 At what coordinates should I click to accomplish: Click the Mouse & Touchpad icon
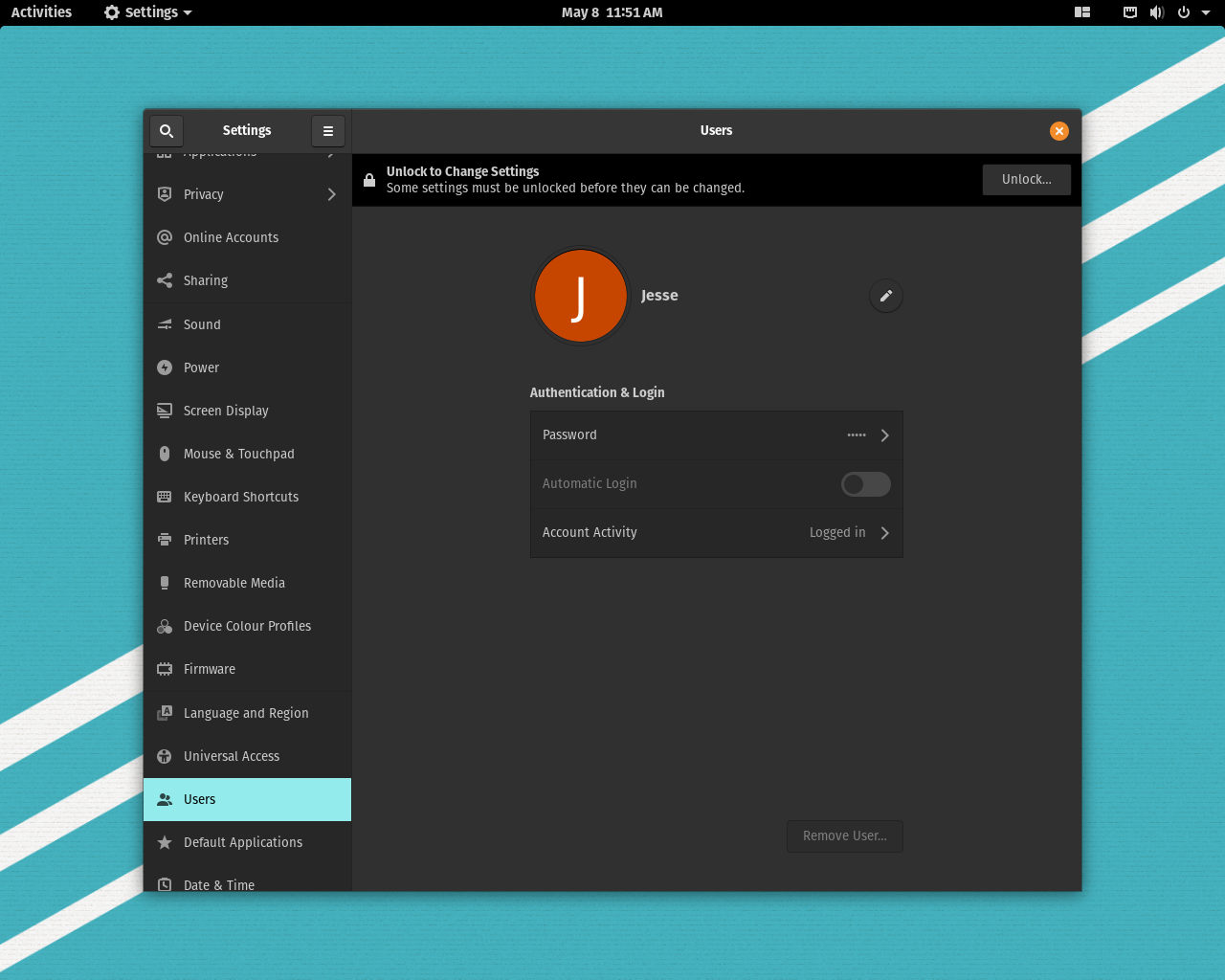(x=165, y=454)
